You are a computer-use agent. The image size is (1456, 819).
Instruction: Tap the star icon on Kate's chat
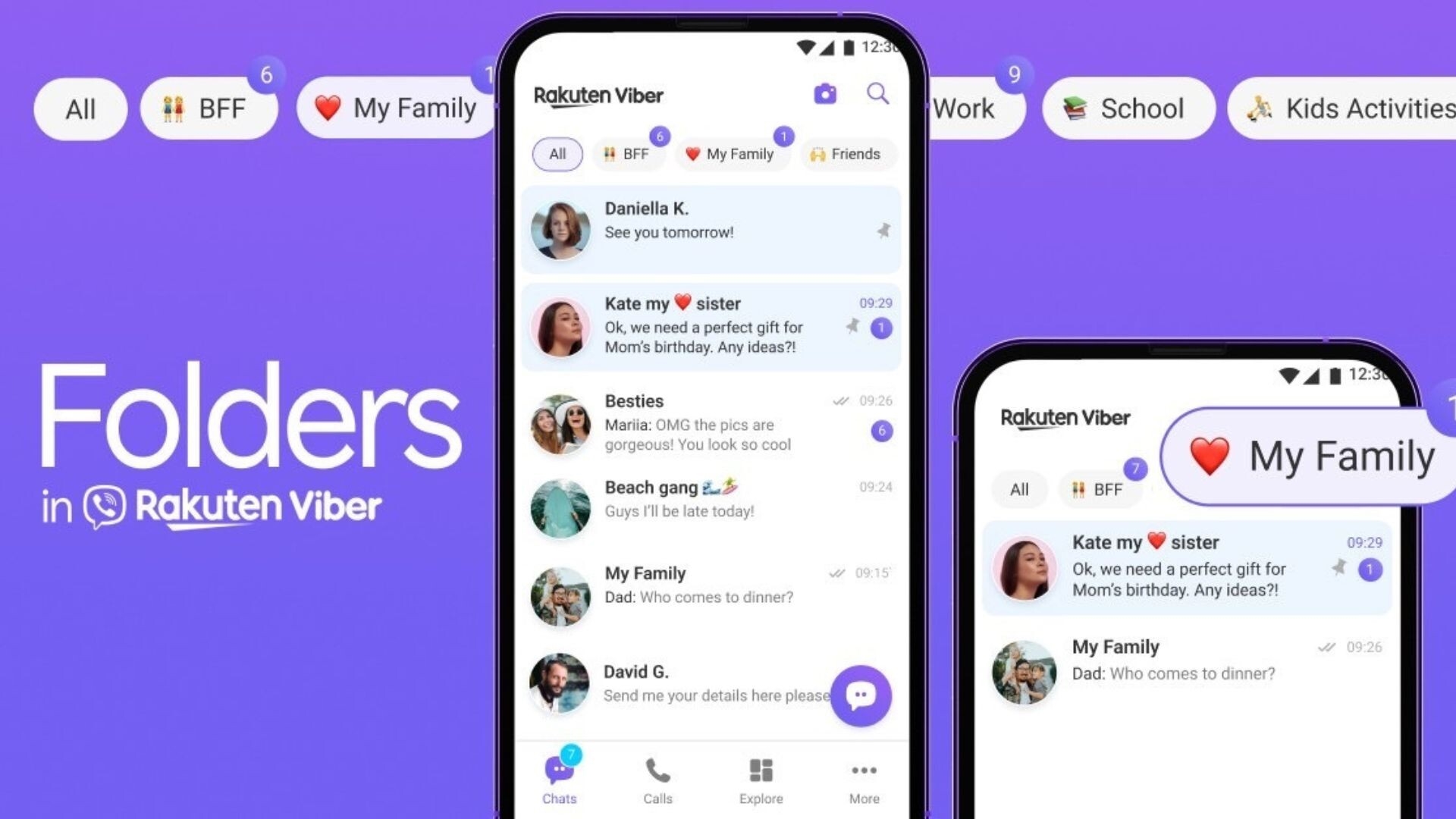(x=851, y=327)
